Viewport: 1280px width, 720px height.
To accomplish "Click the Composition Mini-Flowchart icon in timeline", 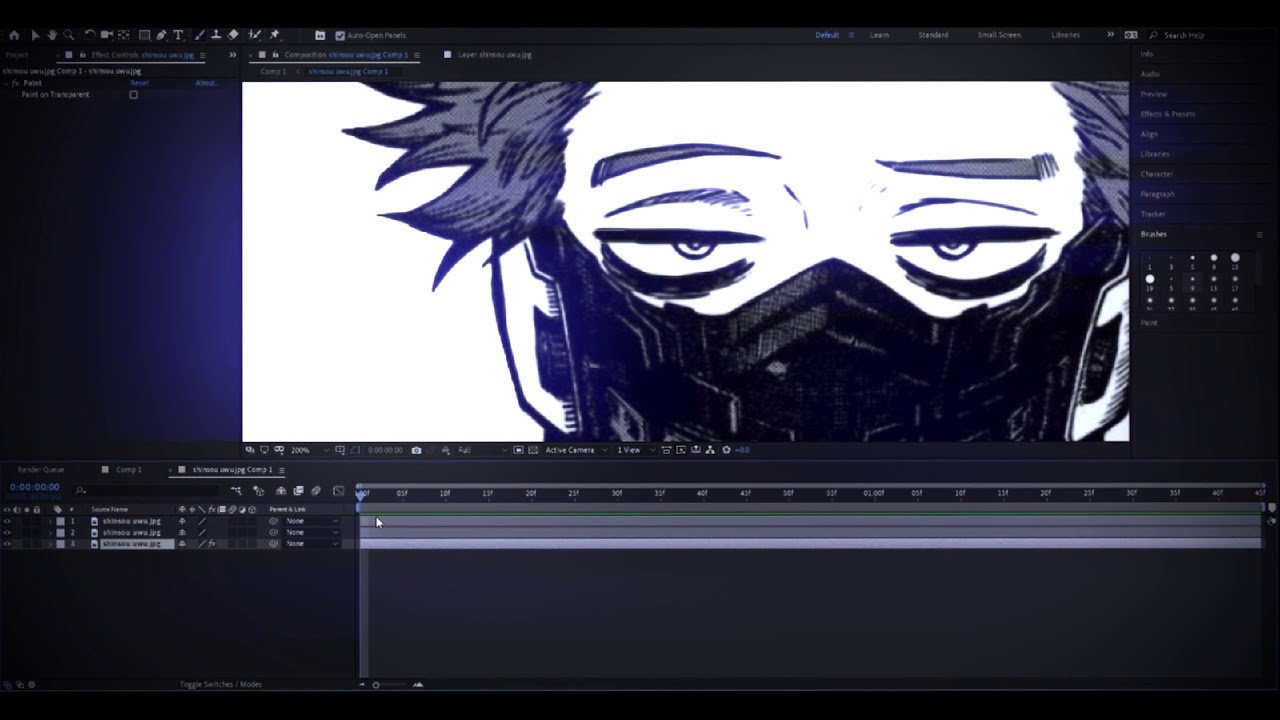I will click(x=236, y=491).
